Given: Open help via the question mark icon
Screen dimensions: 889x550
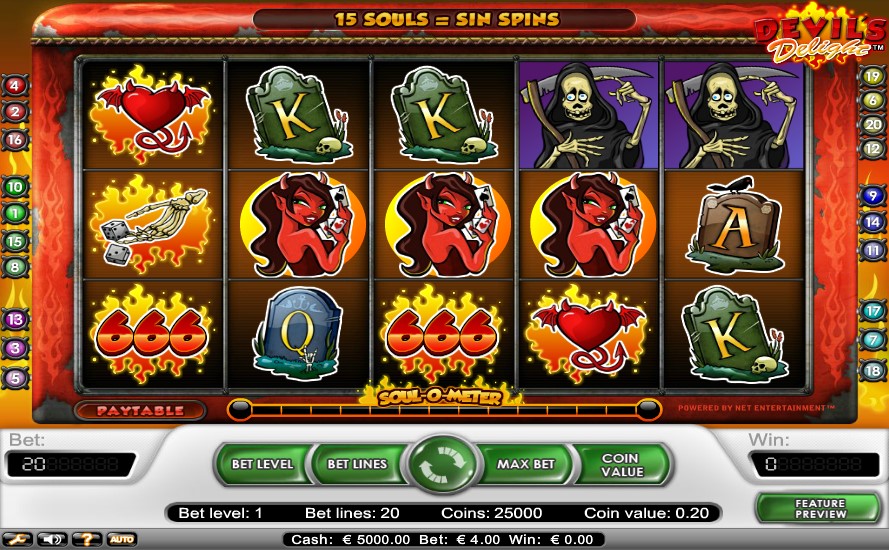Looking at the screenshot, I should point(86,539).
